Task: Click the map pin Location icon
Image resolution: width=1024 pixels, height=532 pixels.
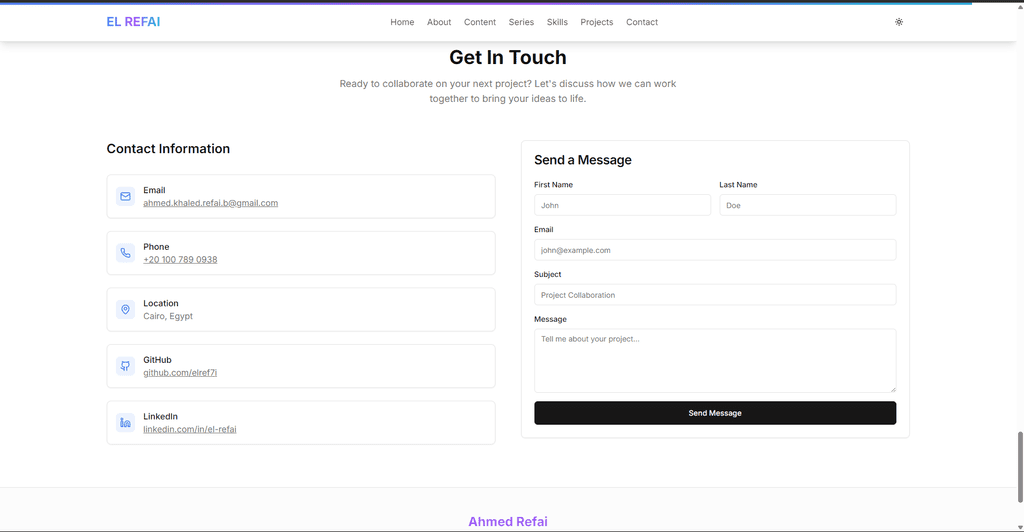Action: pos(125,309)
